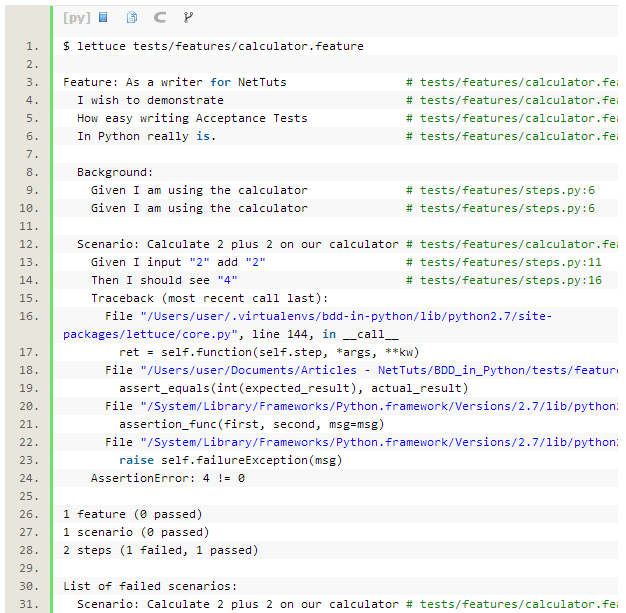This screenshot has width=626, height=613.
Task: Click line number 24 in the gutter
Action: 32,478
